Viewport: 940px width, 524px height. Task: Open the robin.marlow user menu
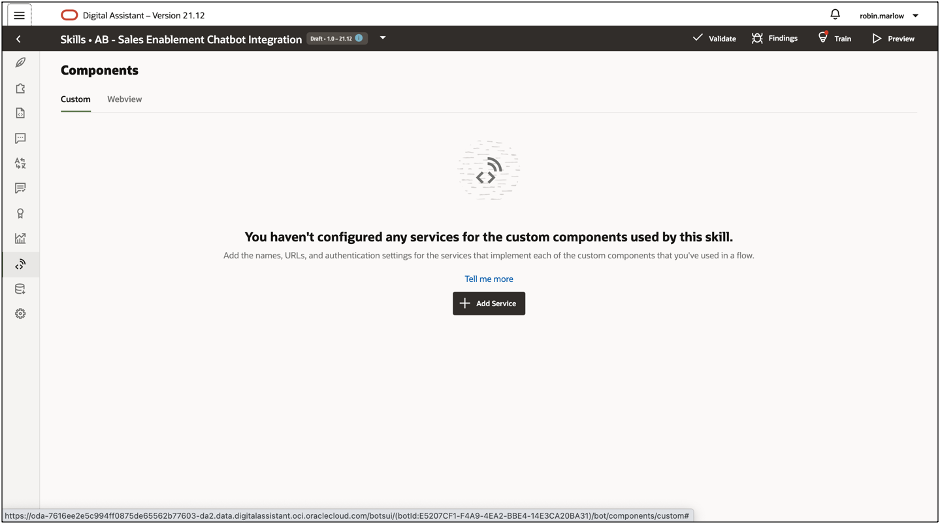pos(889,16)
